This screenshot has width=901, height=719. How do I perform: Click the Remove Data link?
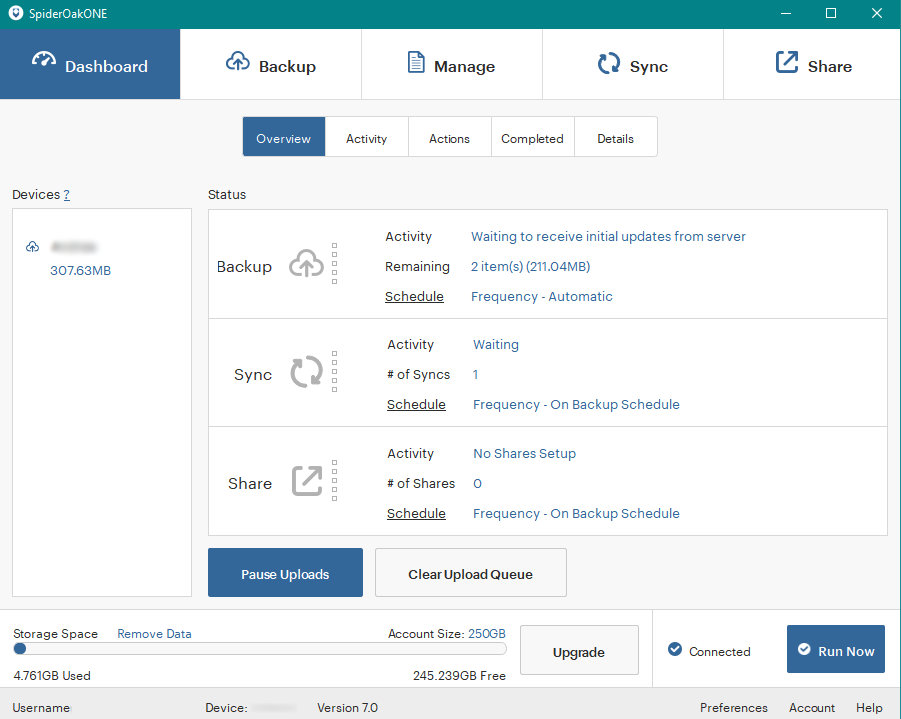[x=155, y=634]
